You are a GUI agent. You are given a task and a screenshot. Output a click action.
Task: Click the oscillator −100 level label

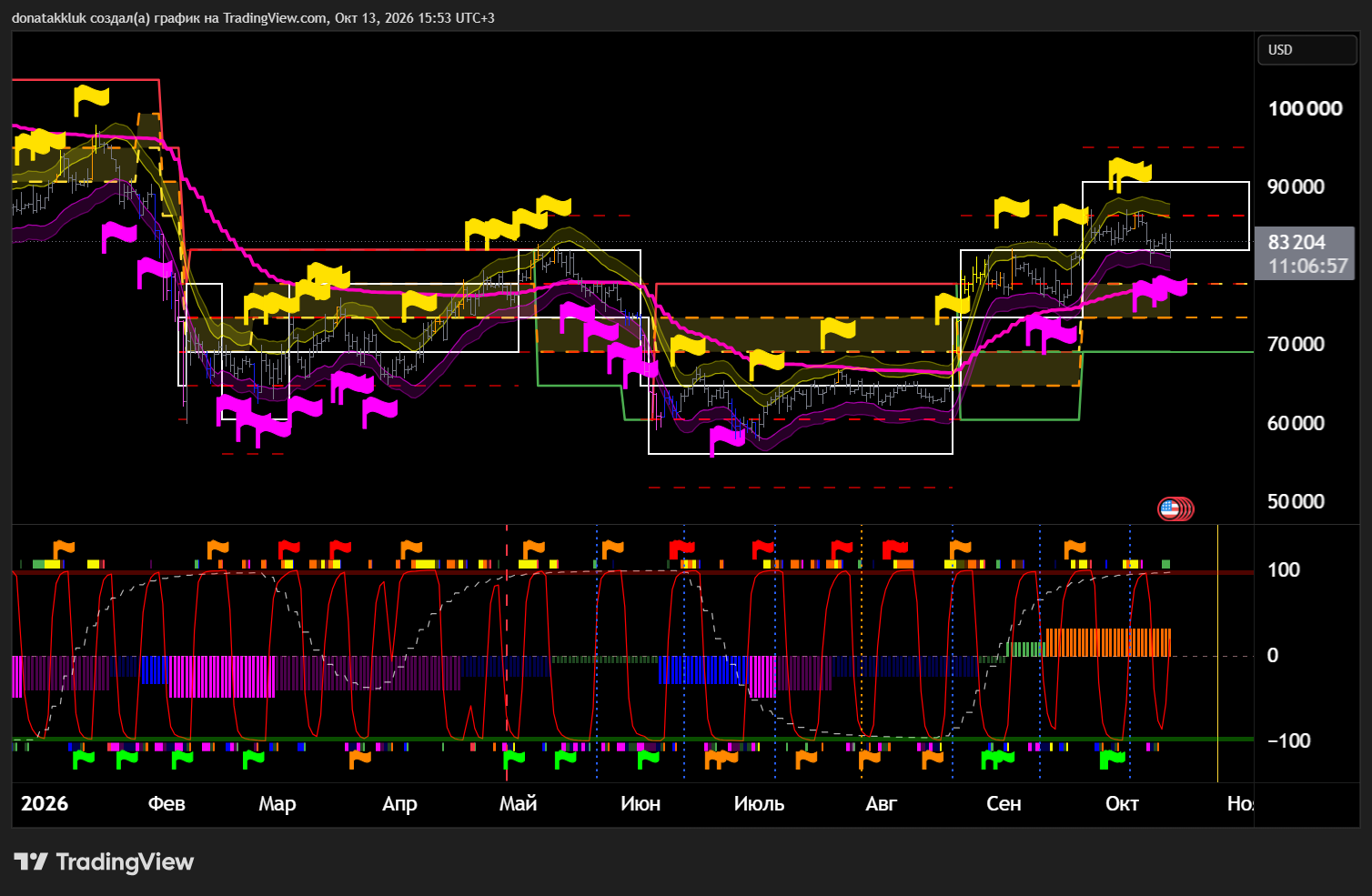pos(1289,740)
